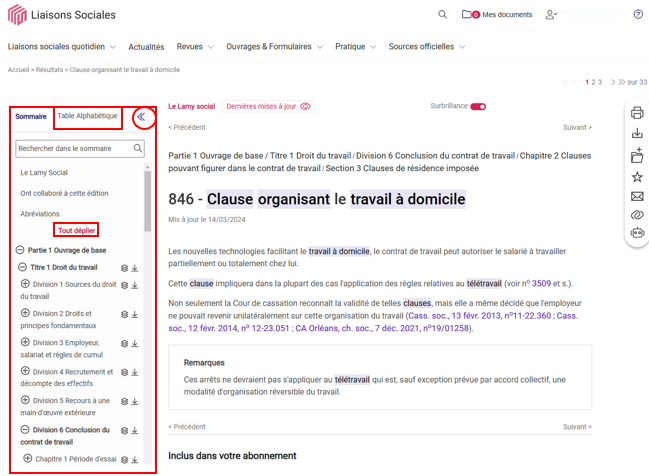Click the Rechercher dans le sommaire field
The height and width of the screenshot is (476, 649).
point(80,149)
